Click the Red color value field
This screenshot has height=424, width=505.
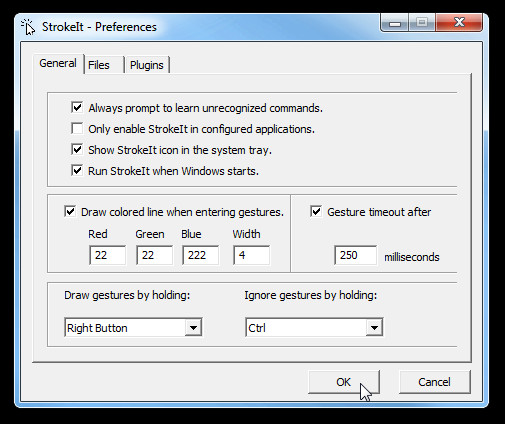[x=107, y=255]
